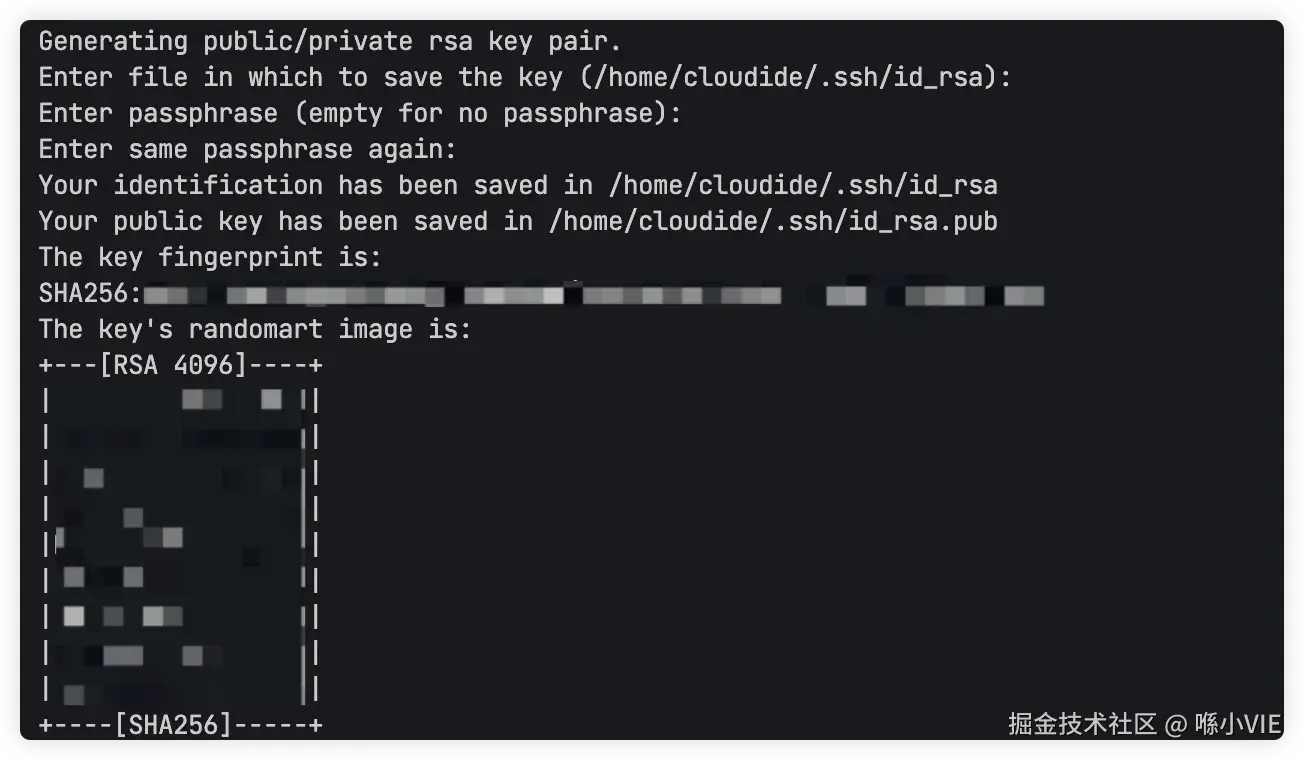Click "The key's randomart image is:" line
Image resolution: width=1304 pixels, height=760 pixels.
[255, 330]
